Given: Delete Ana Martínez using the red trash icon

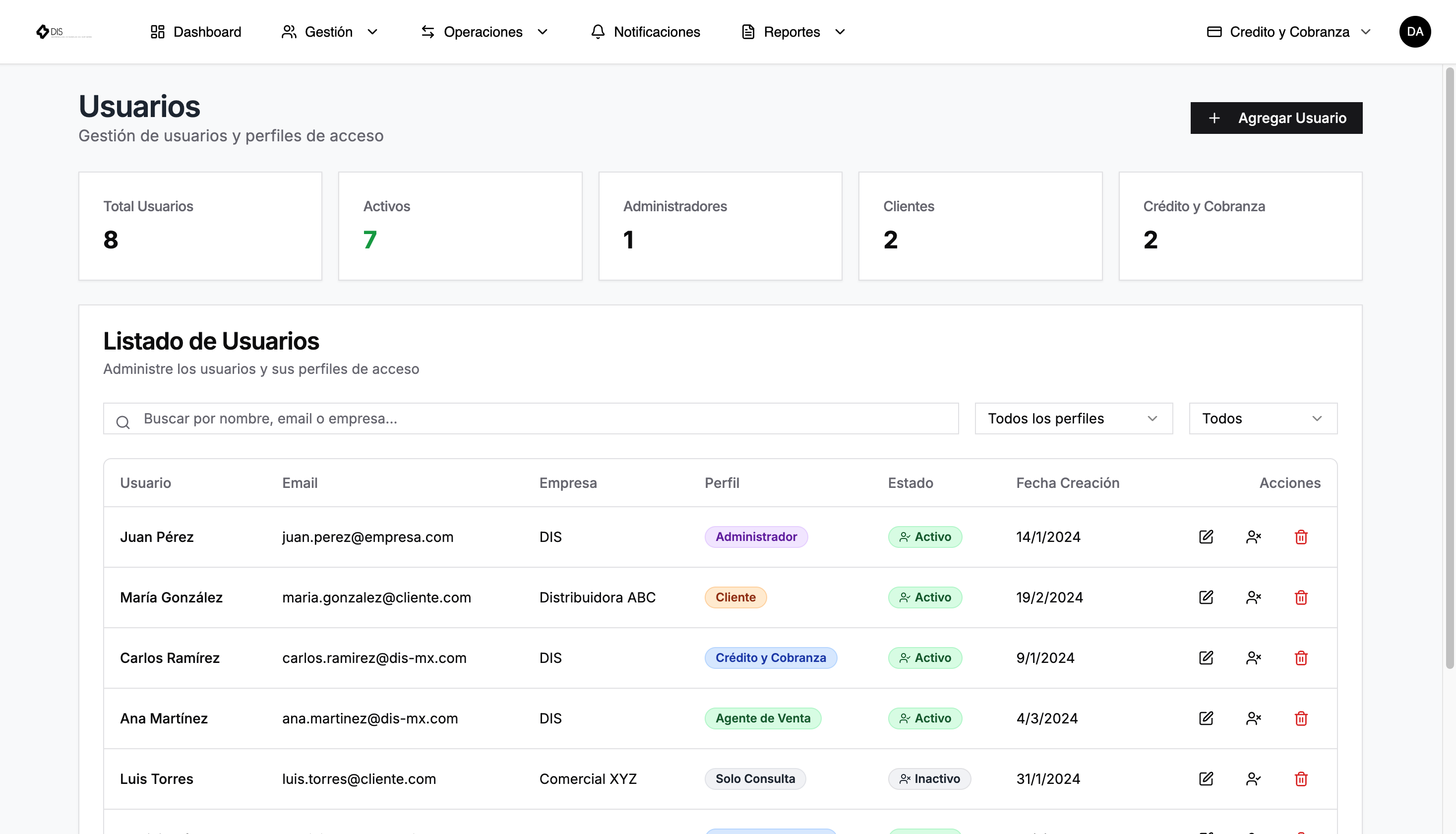Looking at the screenshot, I should coord(1301,718).
